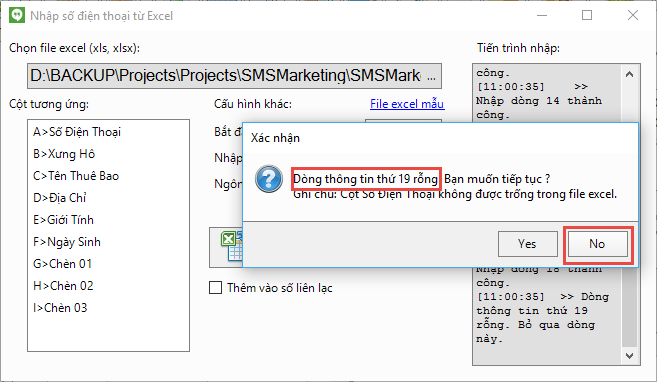Select E>Giới Tính column mapping
This screenshot has height=382, width=657.
point(63,220)
